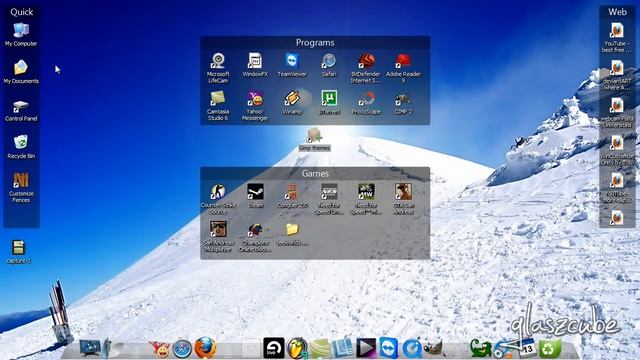Open the blue book icon in the dock
640x360 pixels.
point(343,348)
